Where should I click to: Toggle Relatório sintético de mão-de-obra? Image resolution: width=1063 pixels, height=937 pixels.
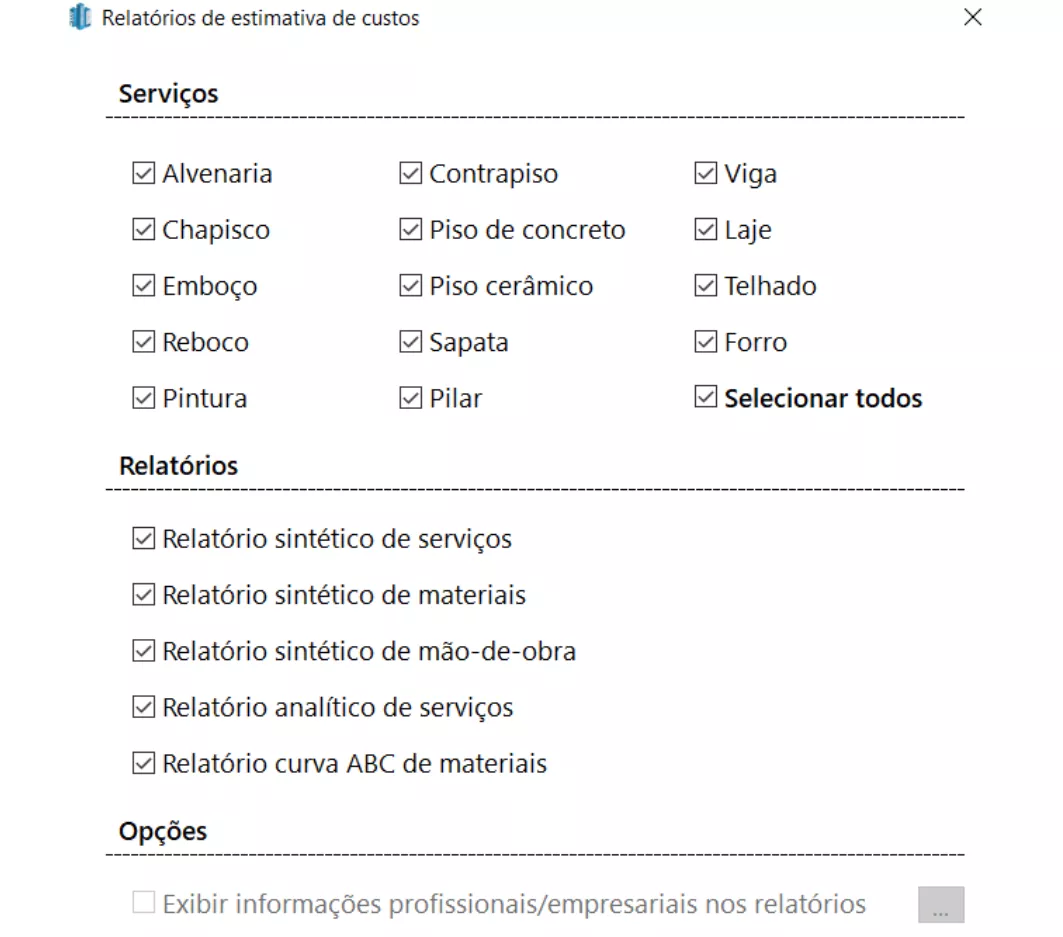143,652
